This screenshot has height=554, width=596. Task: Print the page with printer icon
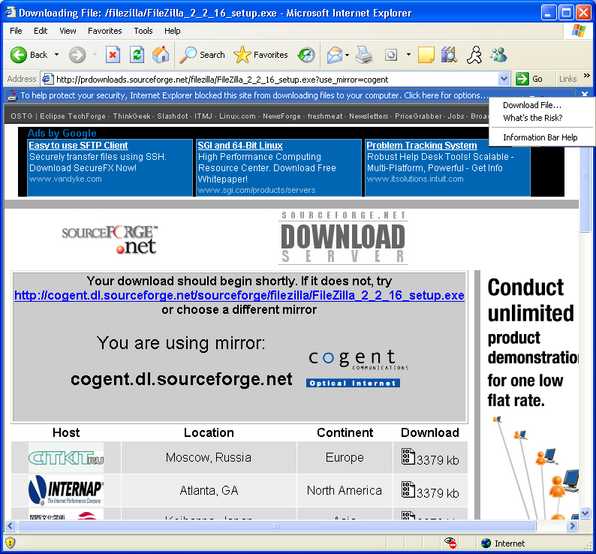pos(364,55)
